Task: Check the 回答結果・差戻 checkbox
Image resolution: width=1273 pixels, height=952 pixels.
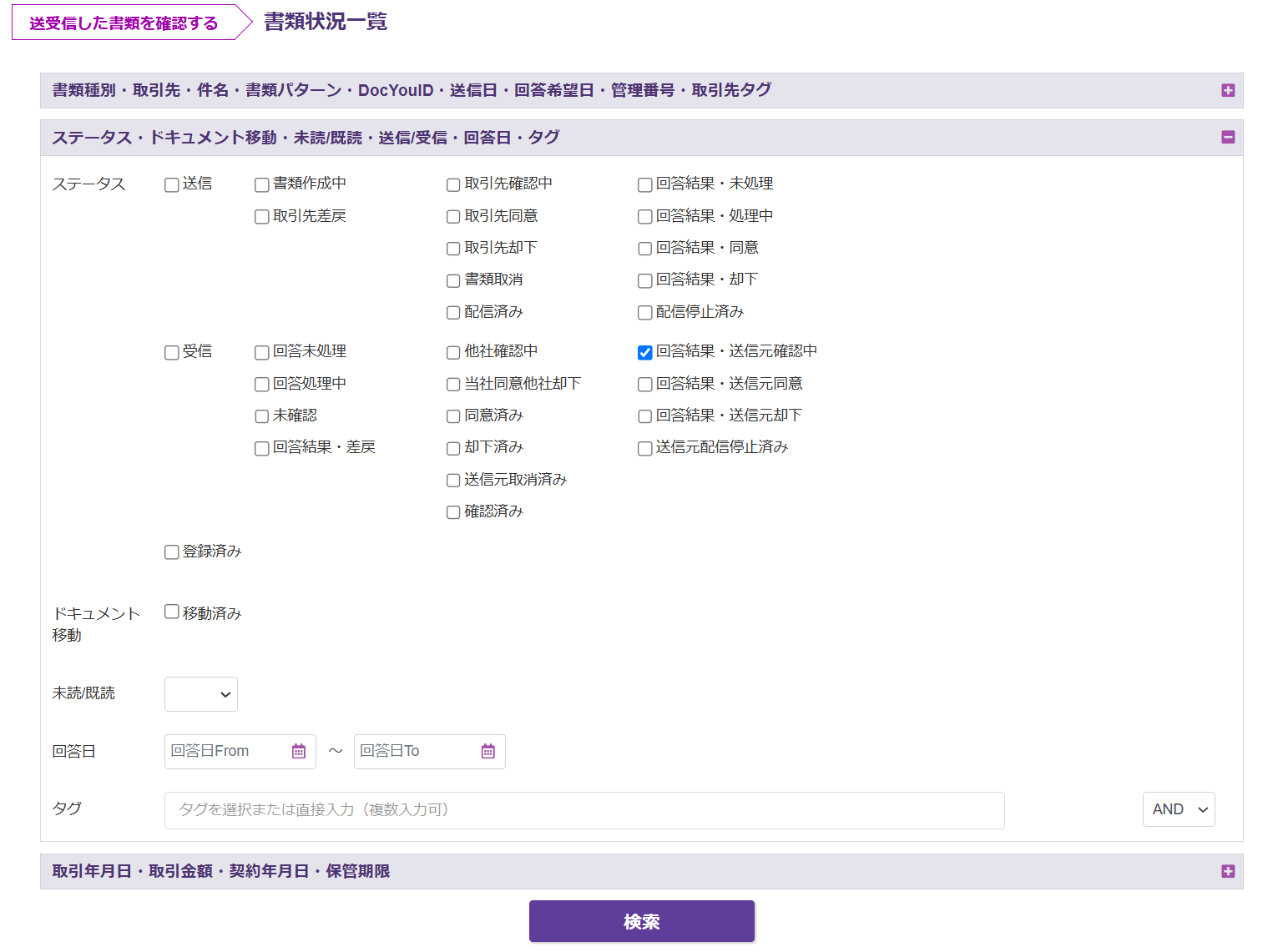Action: tap(262, 448)
